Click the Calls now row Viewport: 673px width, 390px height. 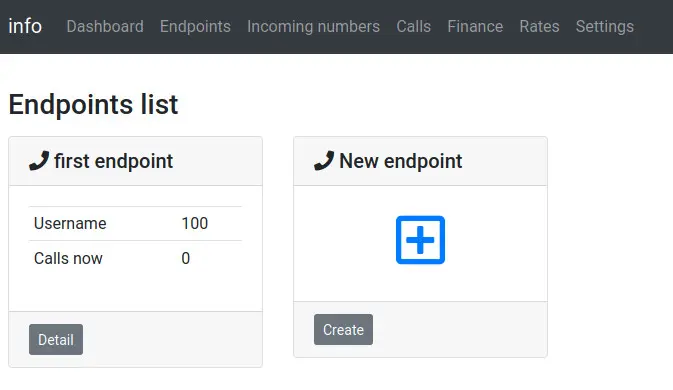[x=136, y=258]
